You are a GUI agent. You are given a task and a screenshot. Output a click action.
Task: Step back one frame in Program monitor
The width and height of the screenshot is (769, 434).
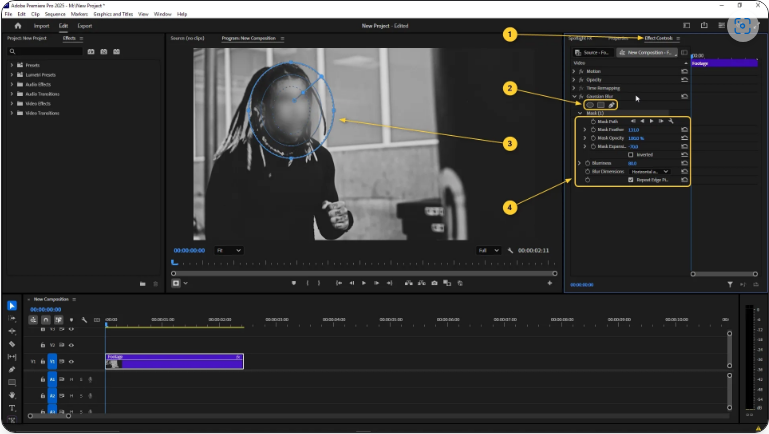(352, 283)
